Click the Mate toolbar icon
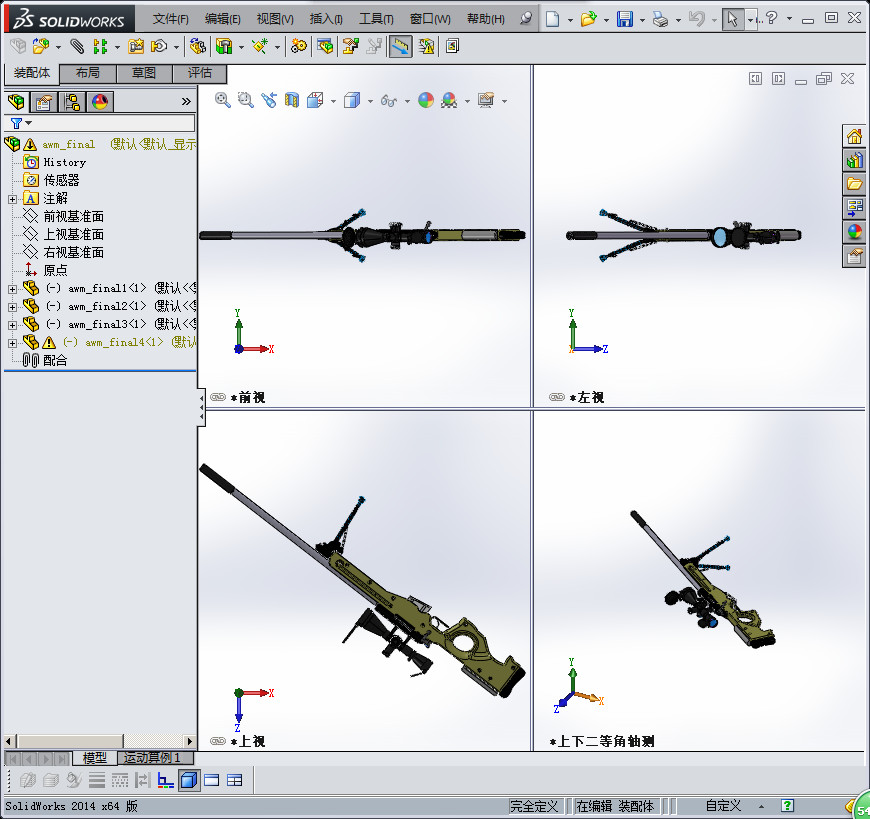 [x=76, y=45]
